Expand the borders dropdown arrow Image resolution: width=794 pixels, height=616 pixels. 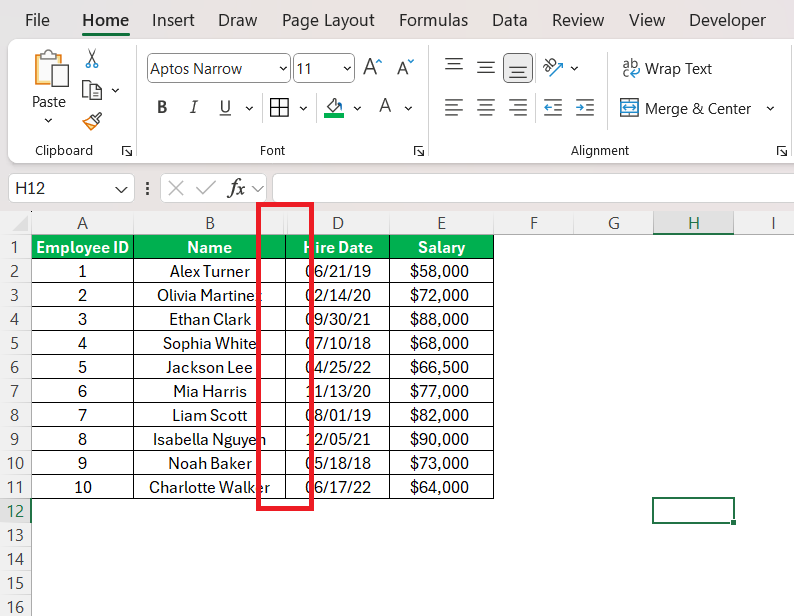(x=303, y=108)
